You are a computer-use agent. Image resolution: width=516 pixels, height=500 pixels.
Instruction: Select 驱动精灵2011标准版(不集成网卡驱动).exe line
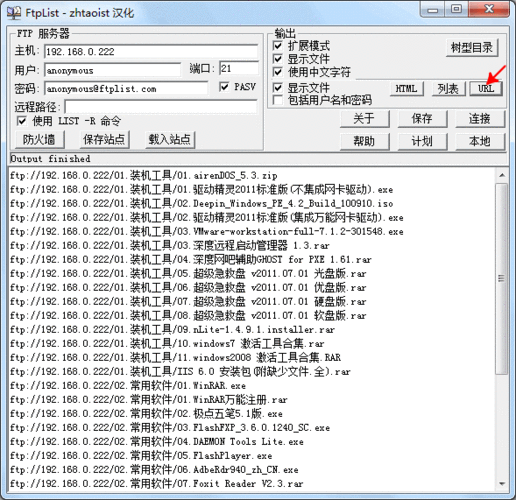pos(201,189)
